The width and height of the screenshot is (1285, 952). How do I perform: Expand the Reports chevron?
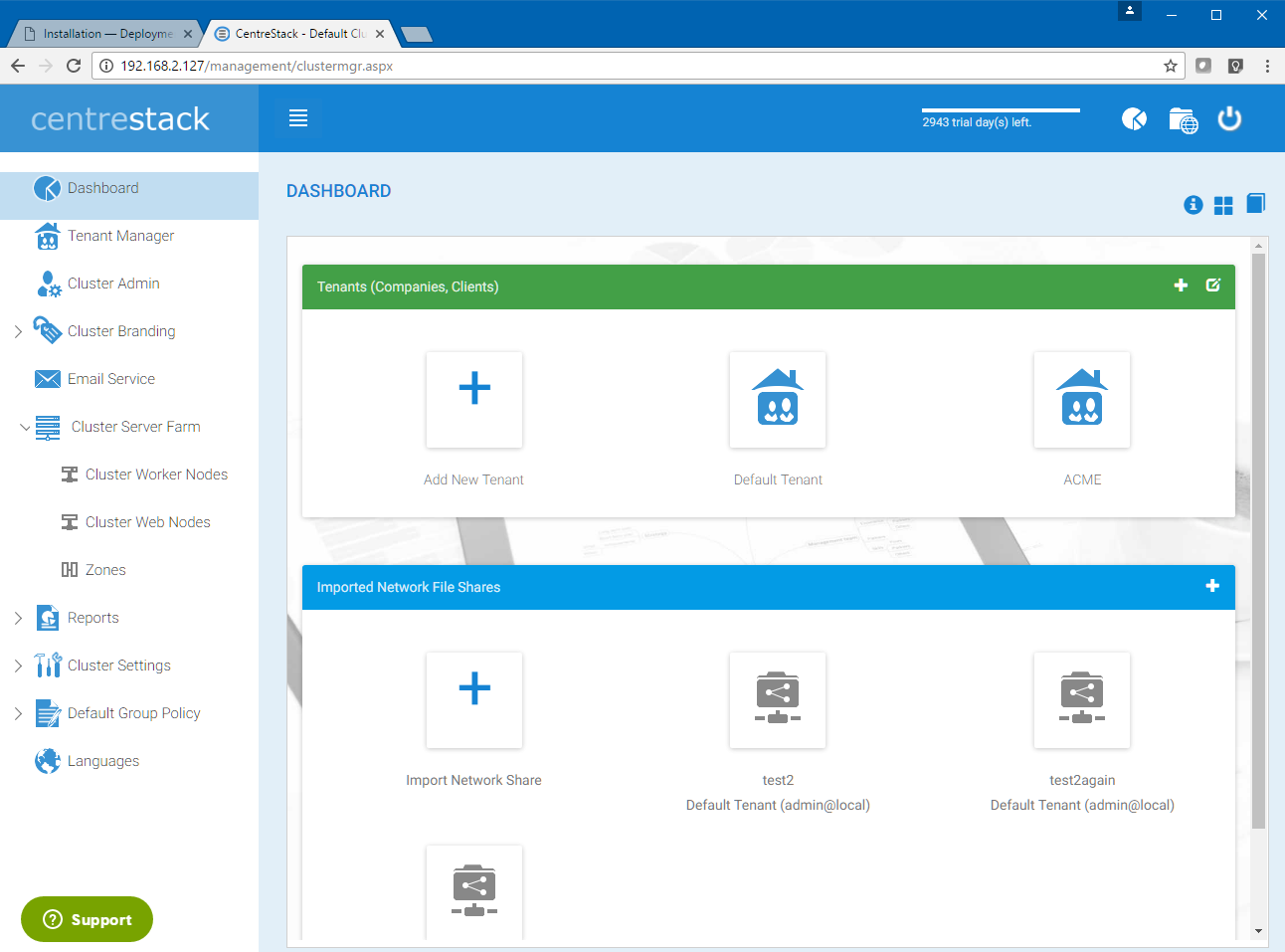click(18, 618)
